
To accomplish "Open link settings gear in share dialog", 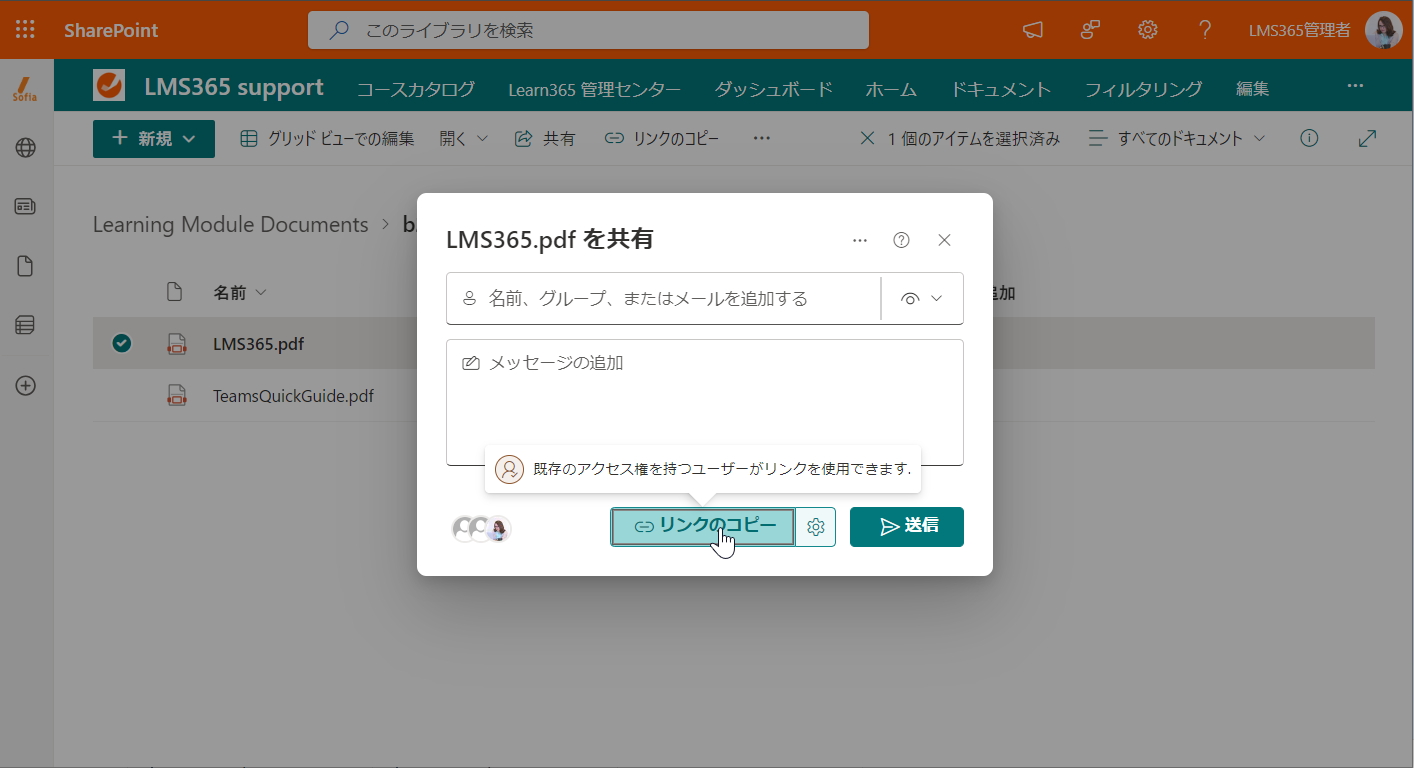I will click(816, 527).
